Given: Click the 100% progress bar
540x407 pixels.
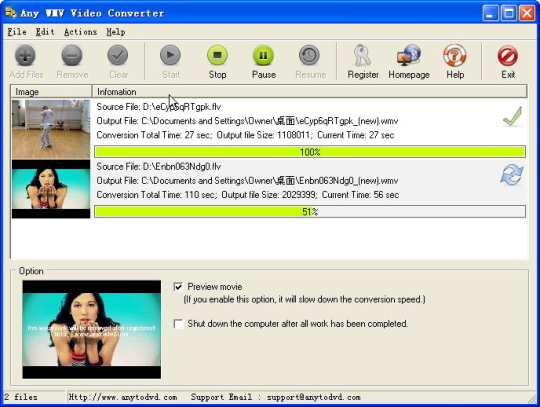Looking at the screenshot, I should point(310,152).
